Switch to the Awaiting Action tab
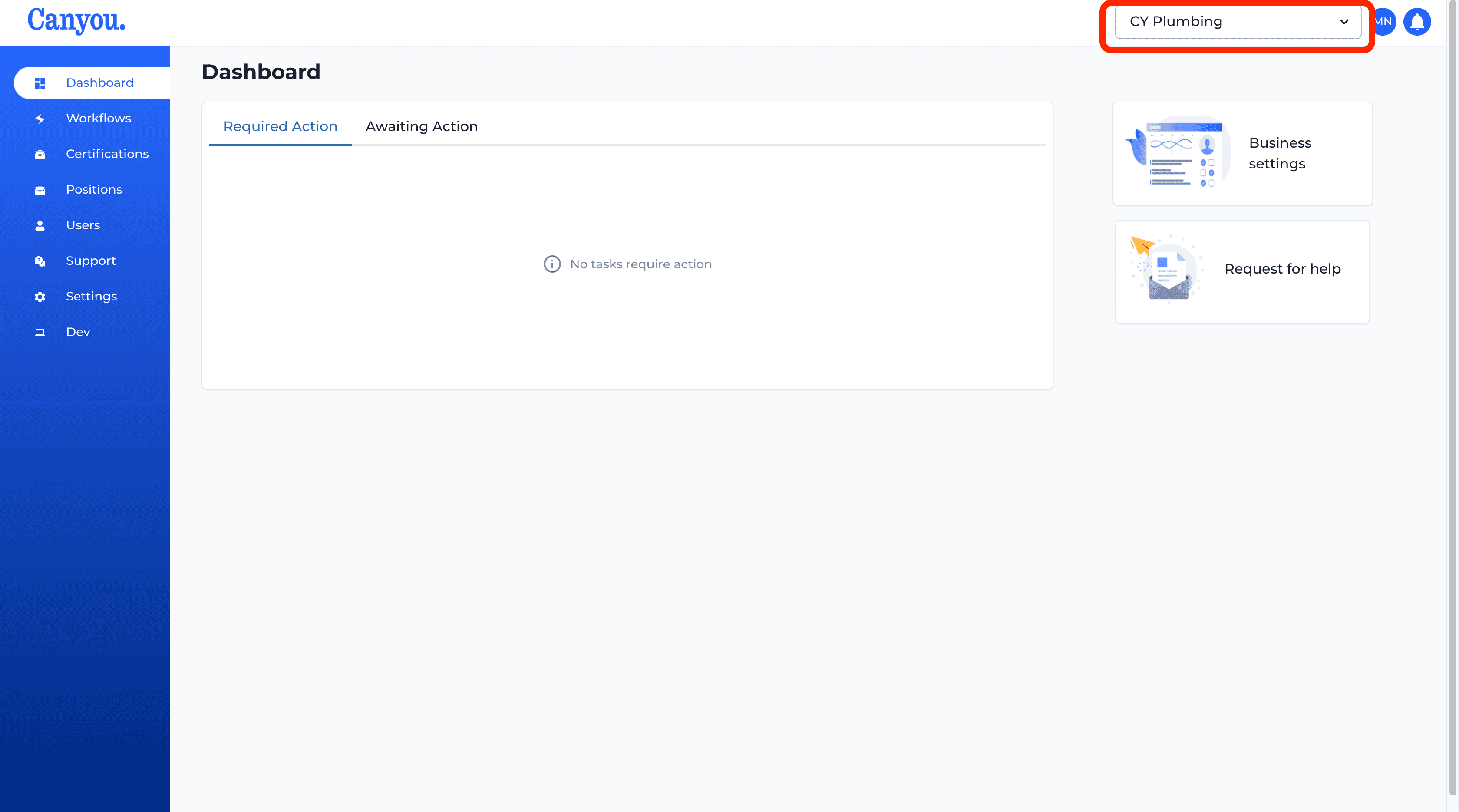Screen dimensions: 1459x812 click(x=422, y=126)
